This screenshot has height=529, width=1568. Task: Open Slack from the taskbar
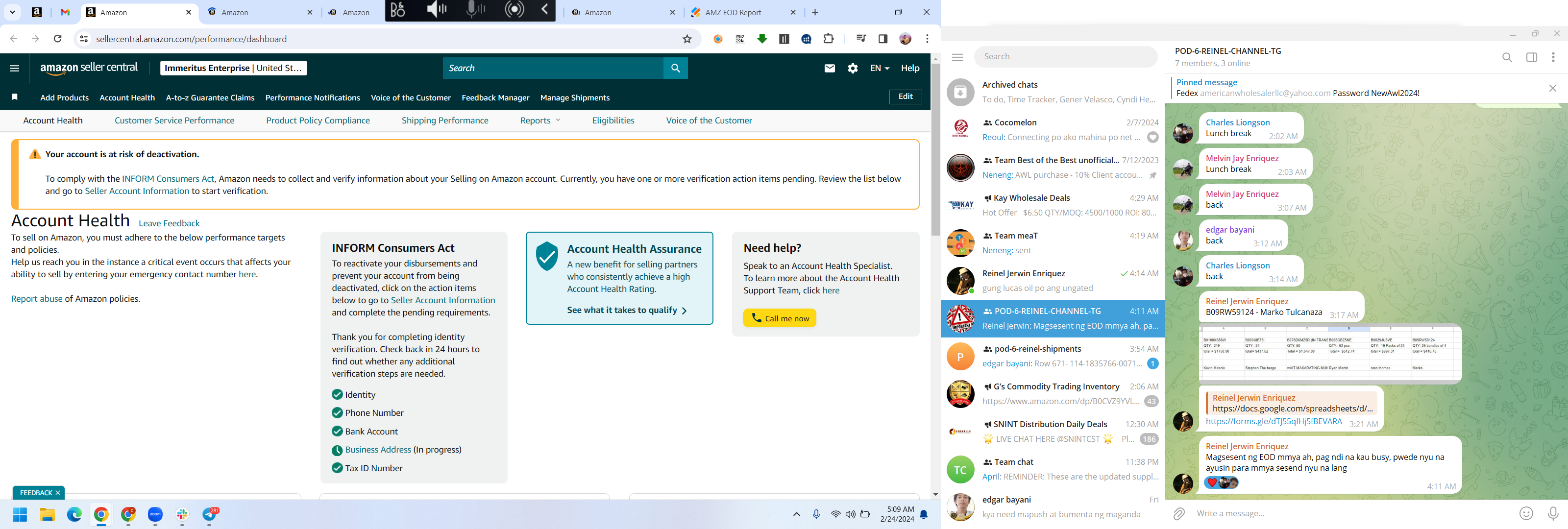pyautogui.click(x=182, y=515)
